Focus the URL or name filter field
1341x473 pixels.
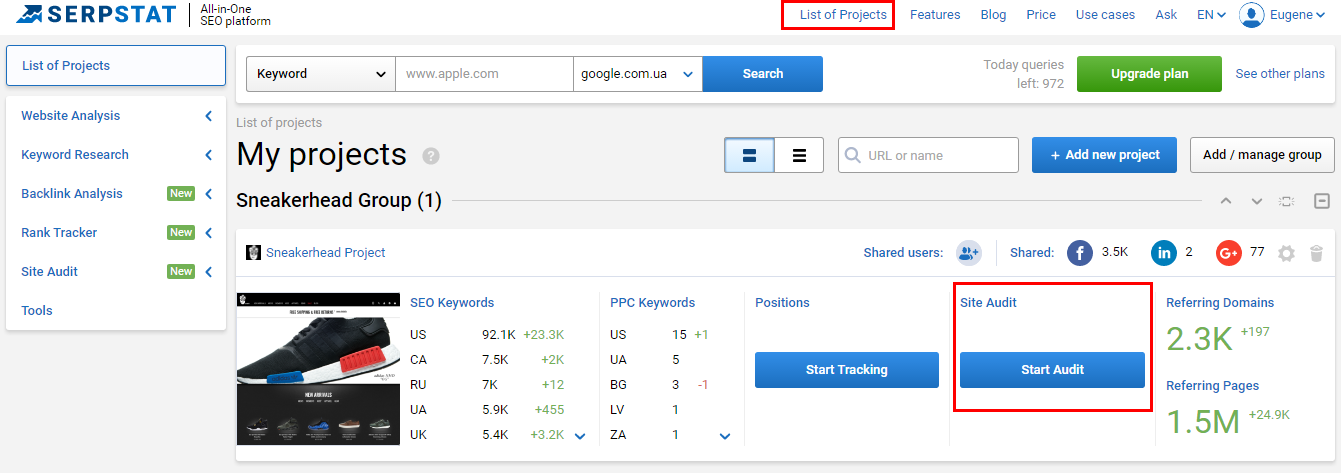[928, 155]
